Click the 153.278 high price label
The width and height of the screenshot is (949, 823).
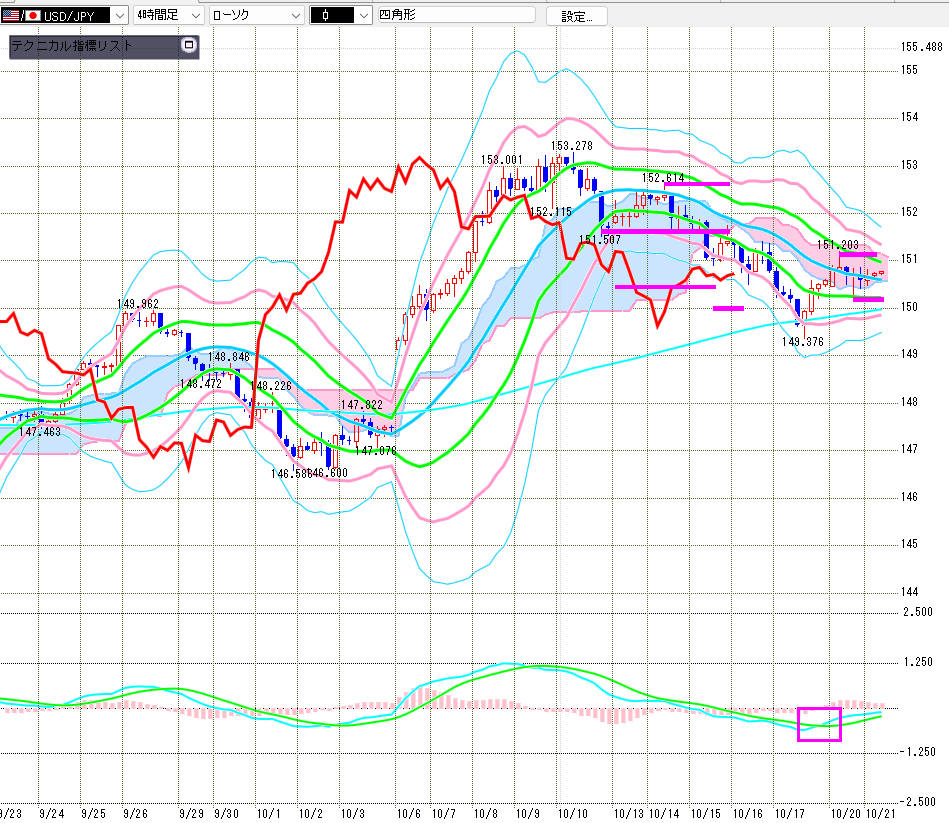pos(571,146)
